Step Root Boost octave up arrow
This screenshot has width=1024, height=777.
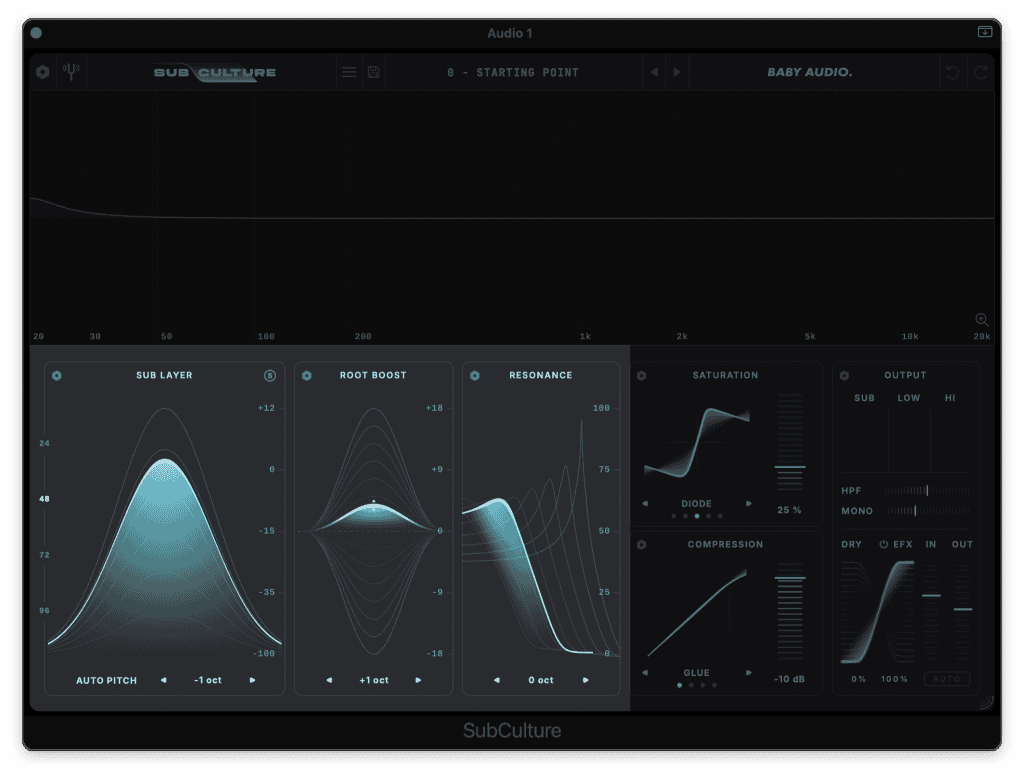[418, 680]
